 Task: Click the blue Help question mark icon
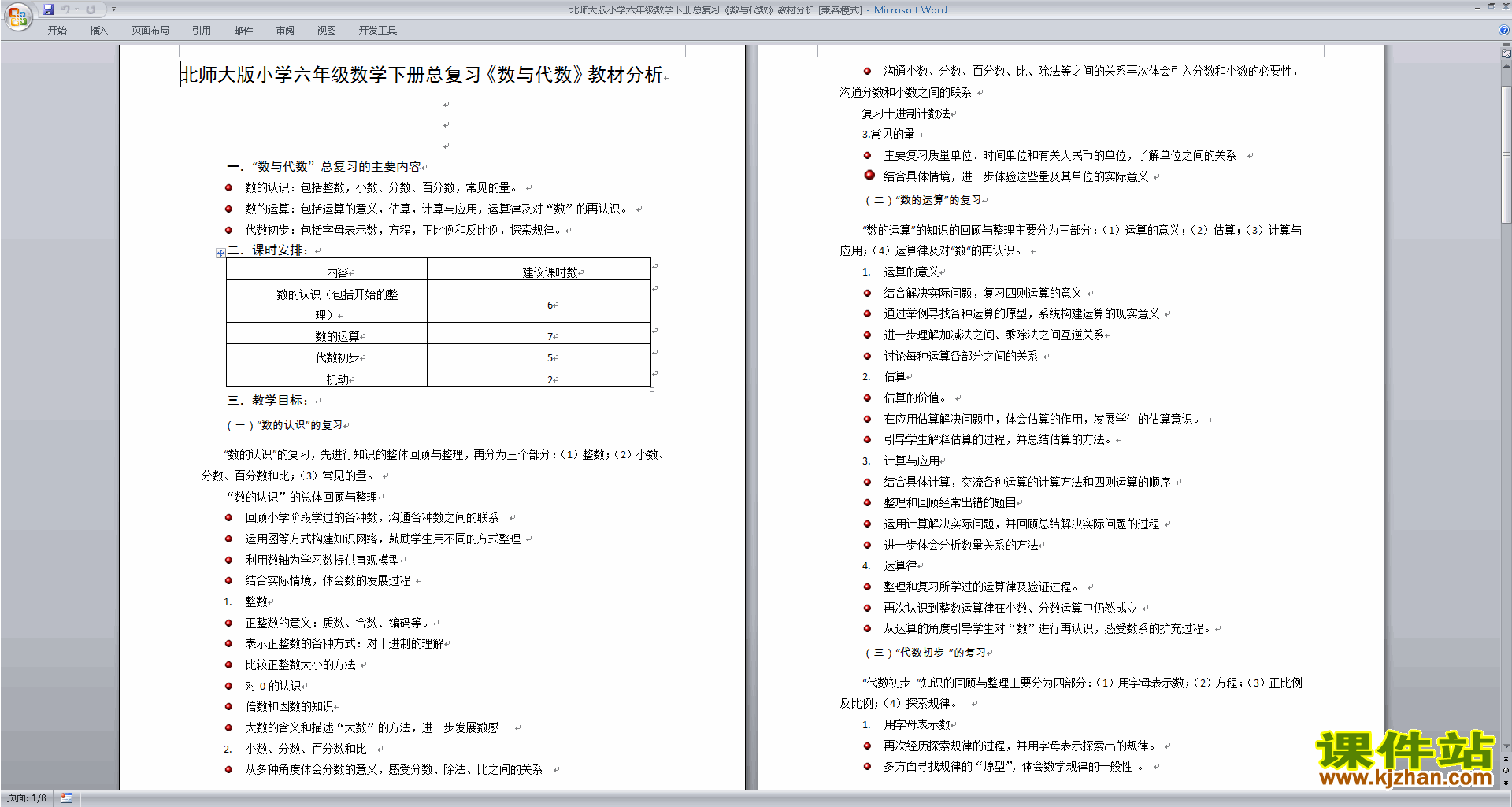coord(1504,31)
